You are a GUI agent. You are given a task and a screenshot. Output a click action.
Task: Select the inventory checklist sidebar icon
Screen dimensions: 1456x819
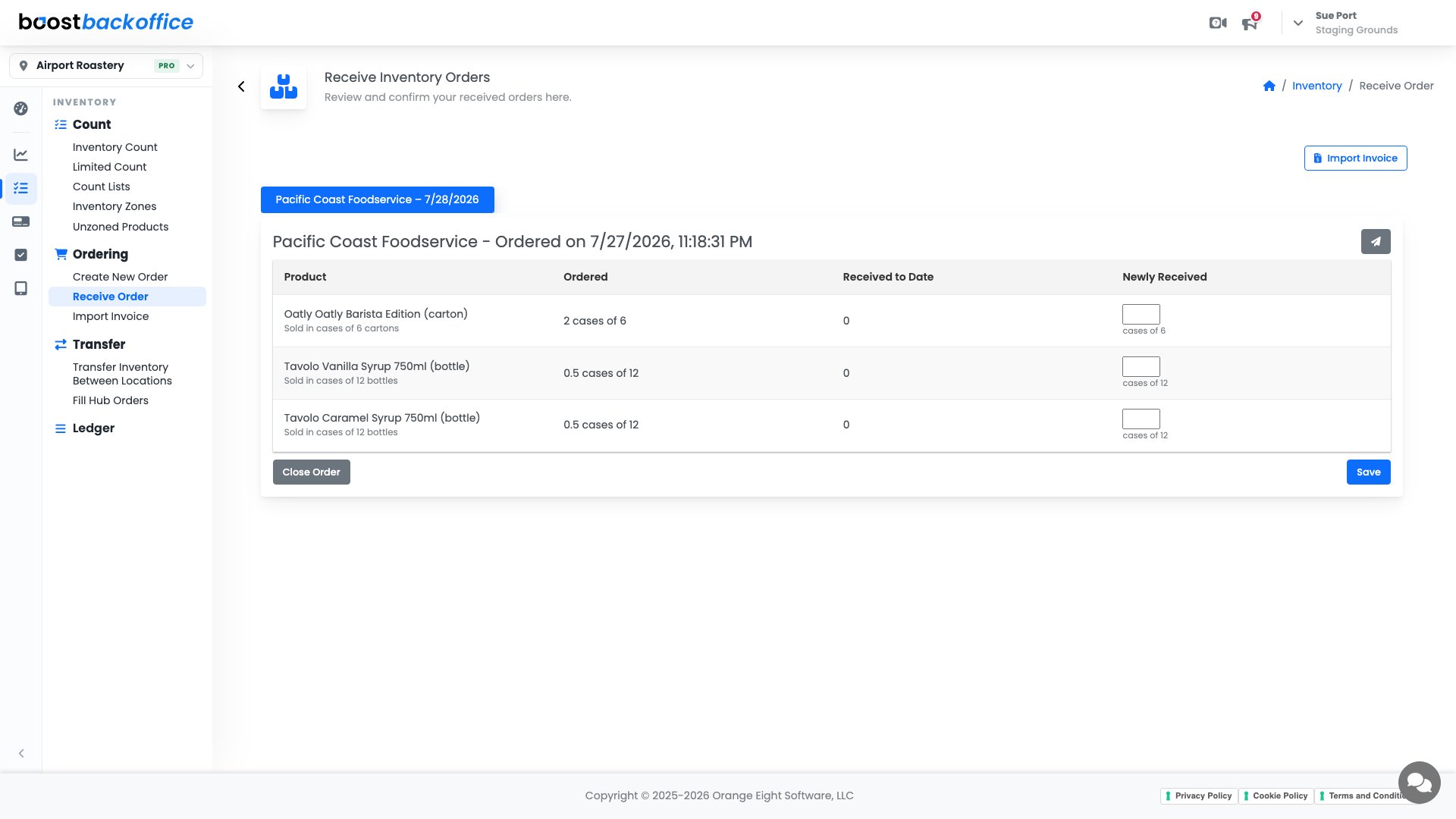point(21,188)
